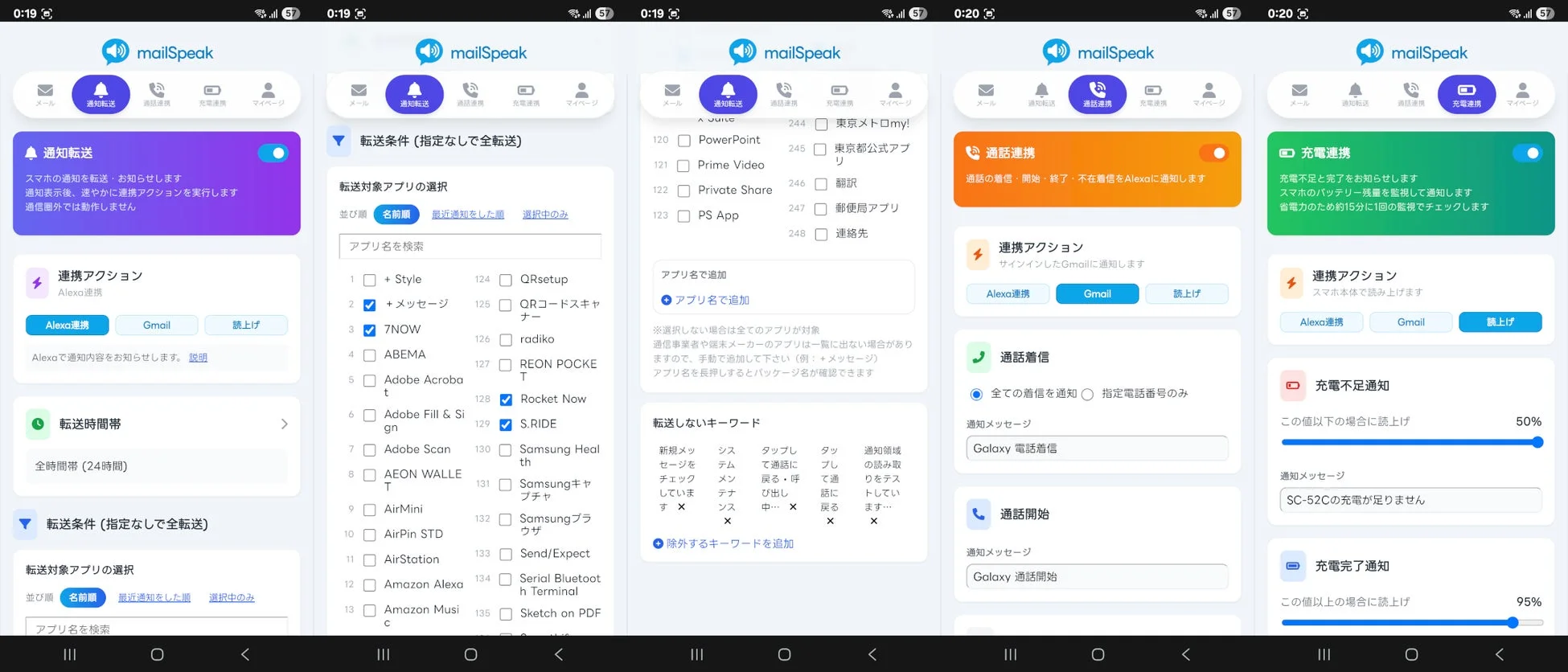Tap the plus icon next to 除外するキーワードを追加
Image resolution: width=1568 pixels, height=672 pixels.
[x=658, y=543]
